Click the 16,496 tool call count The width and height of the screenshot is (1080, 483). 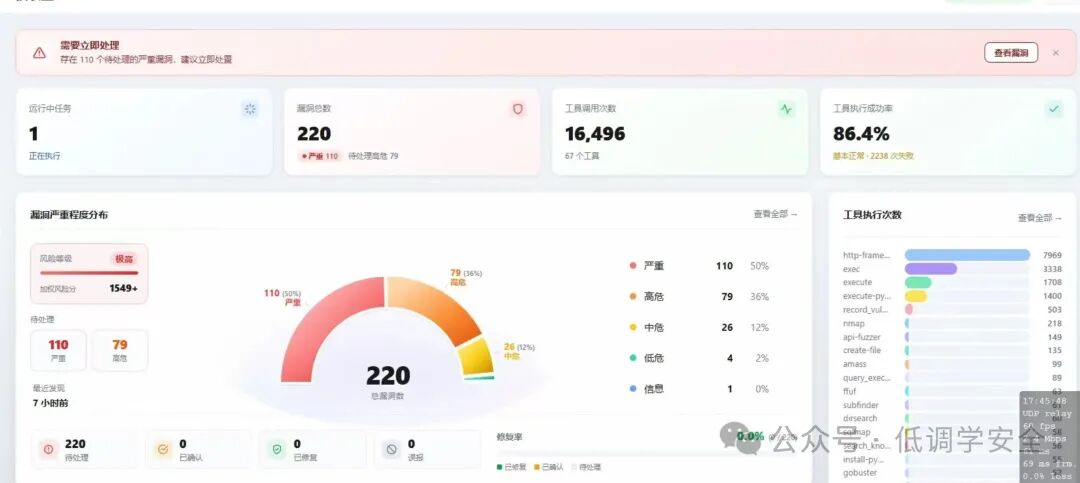(x=595, y=134)
